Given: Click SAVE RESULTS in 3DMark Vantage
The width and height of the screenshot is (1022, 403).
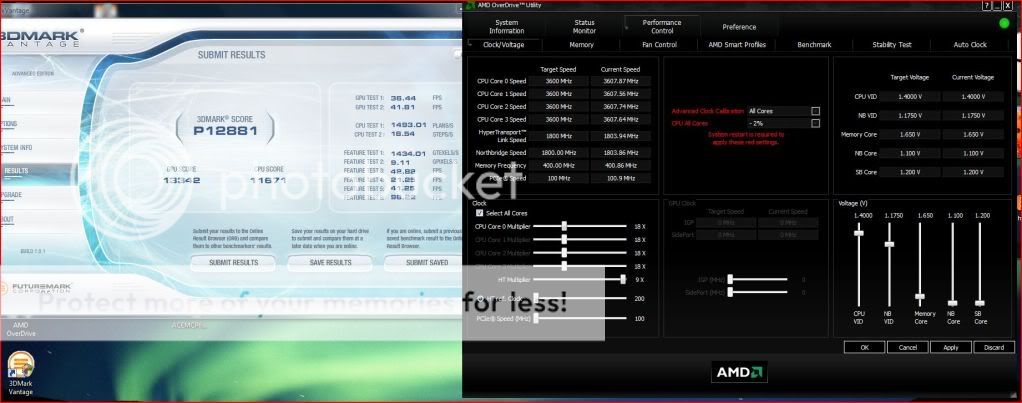Looking at the screenshot, I should pyautogui.click(x=330, y=263).
